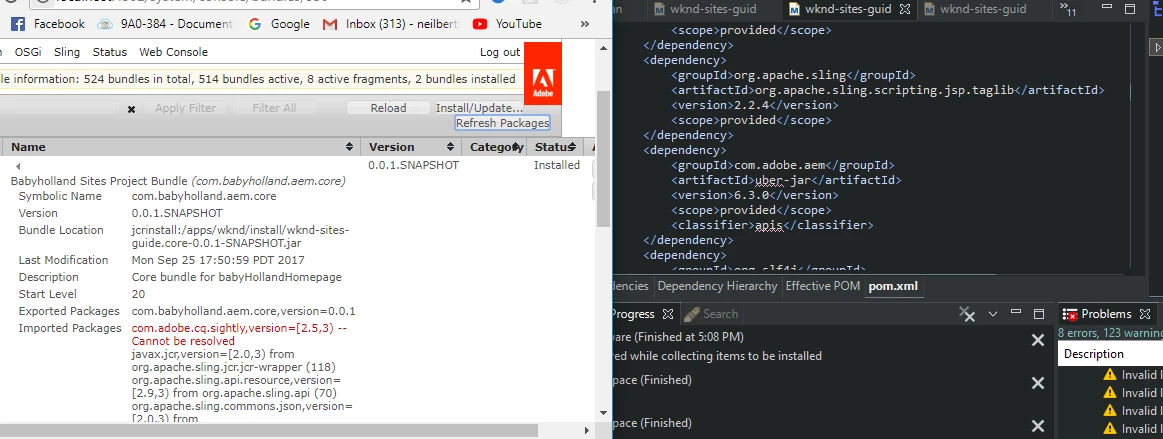Image resolution: width=1163 pixels, height=439 pixels.
Task: Open the Google bookmark
Action: pyautogui.click(x=279, y=24)
